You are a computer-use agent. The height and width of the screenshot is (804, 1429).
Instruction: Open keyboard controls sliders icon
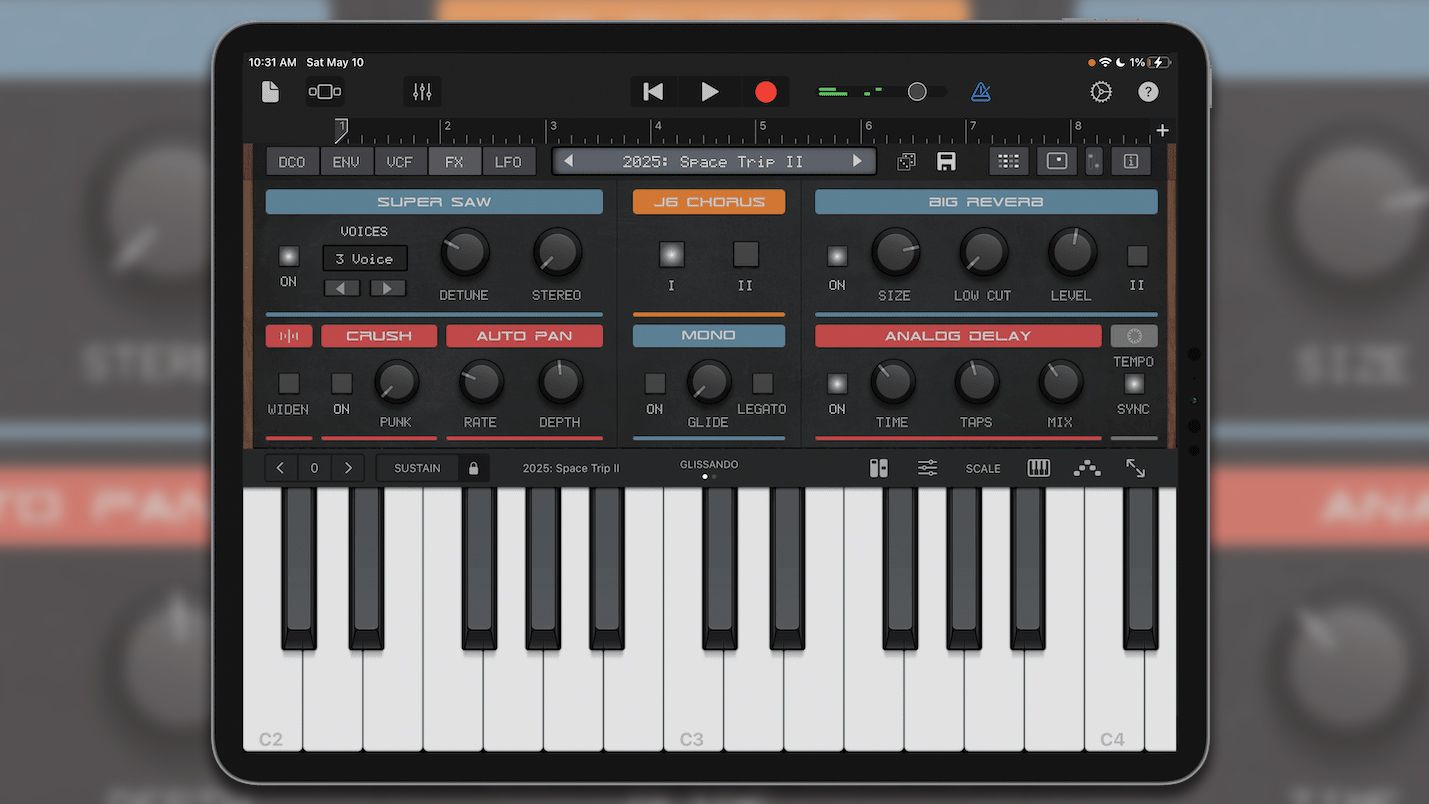point(928,468)
